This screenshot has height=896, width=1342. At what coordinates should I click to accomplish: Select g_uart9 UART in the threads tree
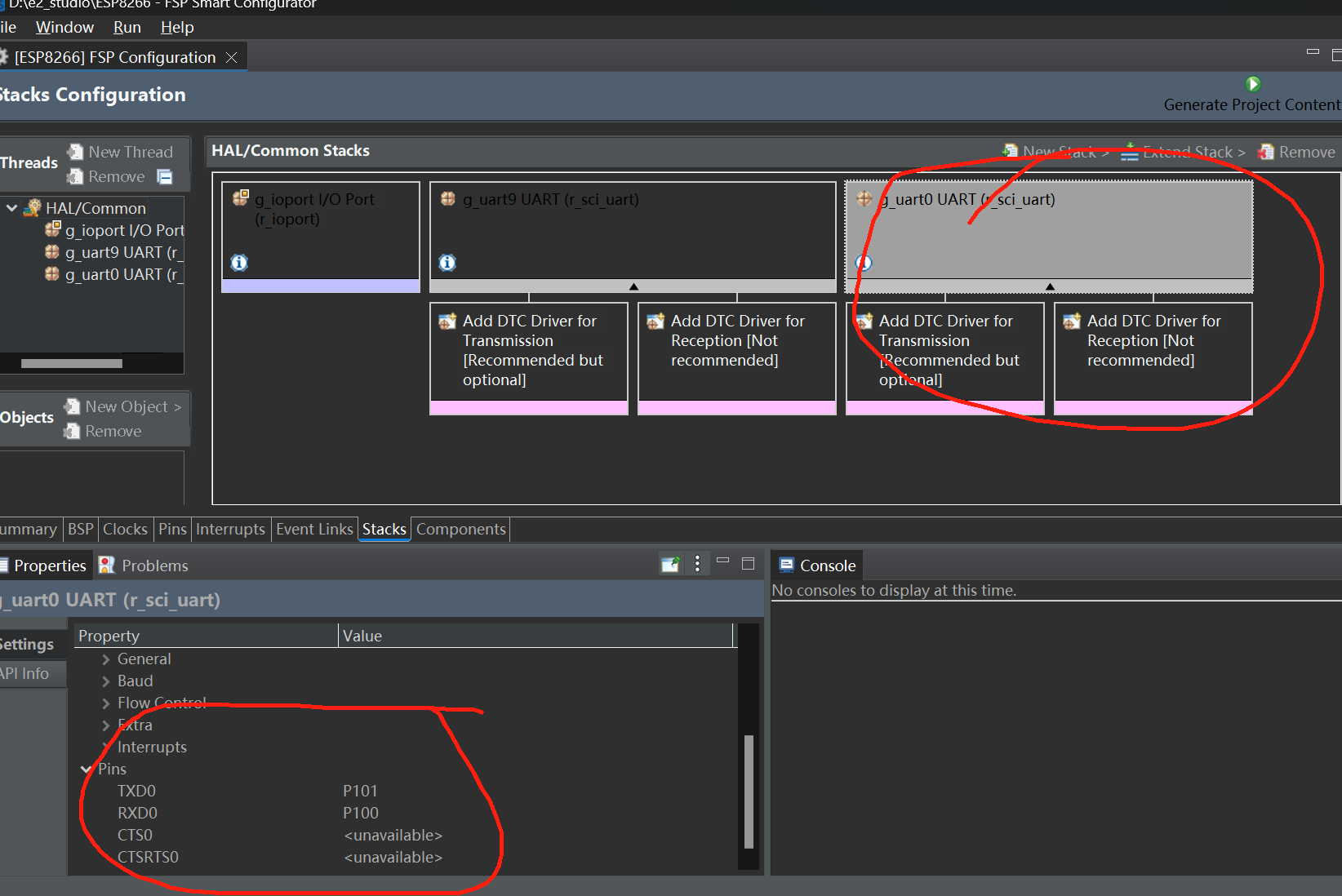click(x=113, y=252)
